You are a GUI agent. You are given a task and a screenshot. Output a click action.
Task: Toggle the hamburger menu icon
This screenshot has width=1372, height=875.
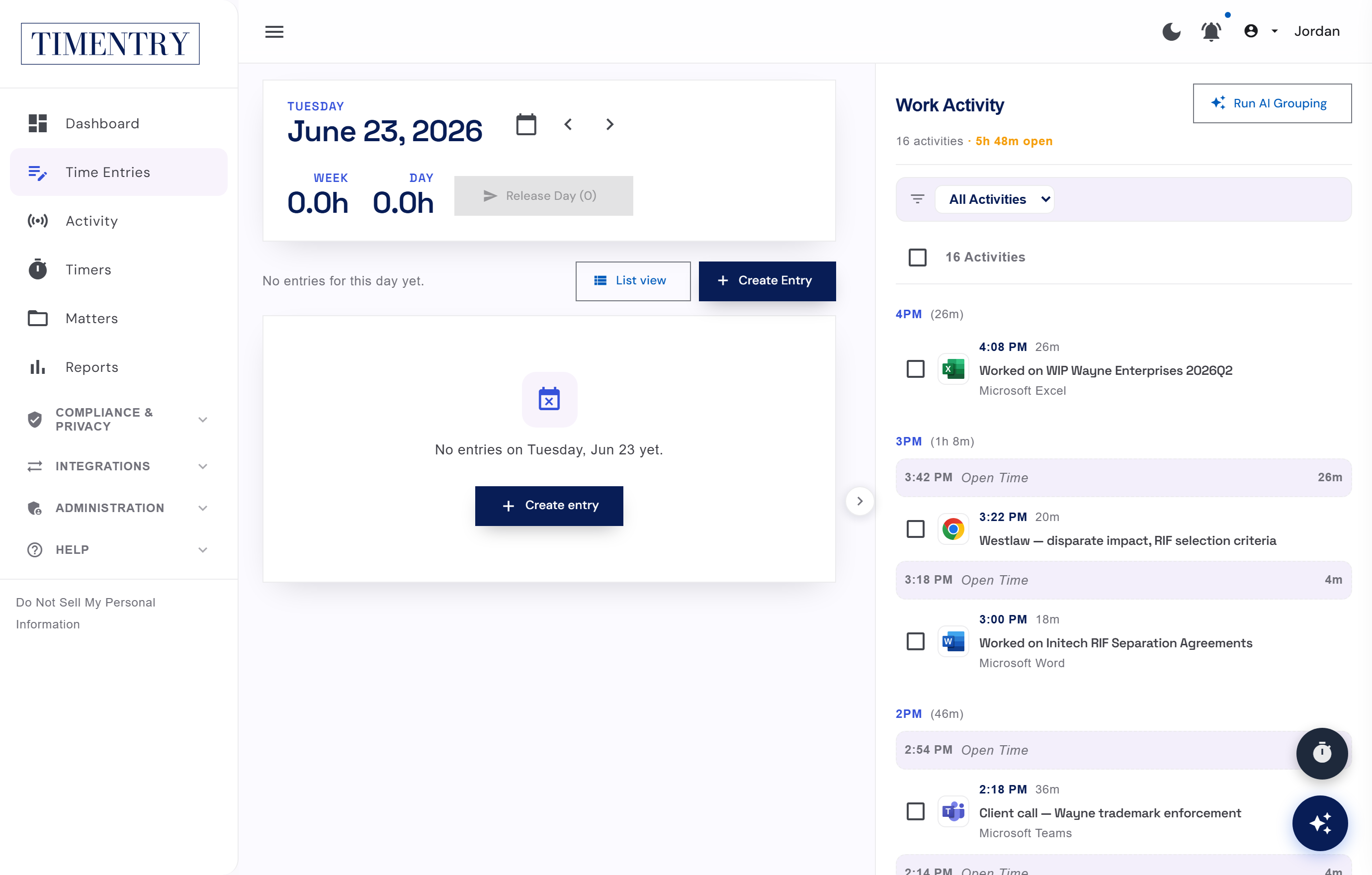coord(274,32)
